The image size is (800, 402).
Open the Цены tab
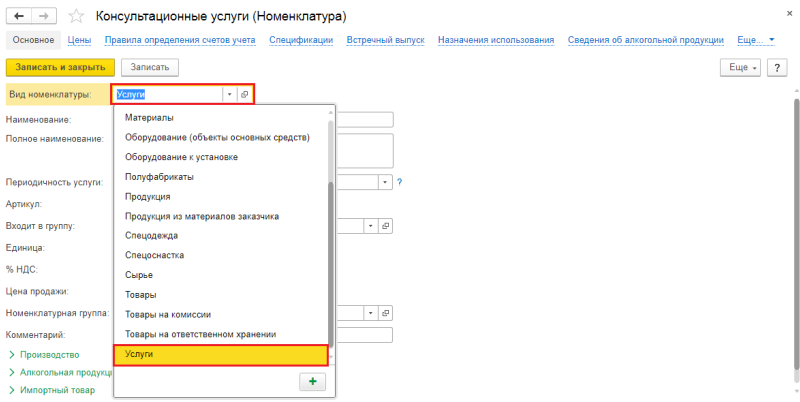[x=79, y=40]
